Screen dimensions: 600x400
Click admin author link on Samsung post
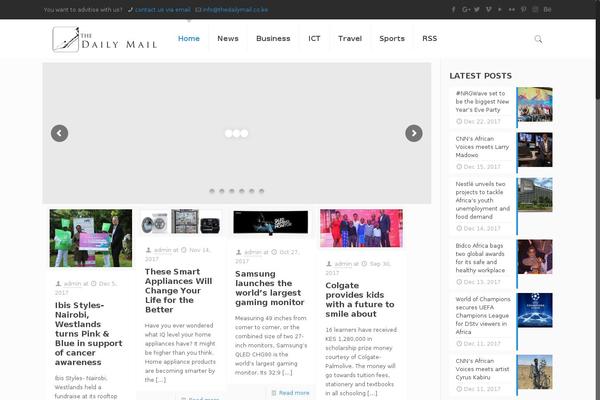coord(253,252)
